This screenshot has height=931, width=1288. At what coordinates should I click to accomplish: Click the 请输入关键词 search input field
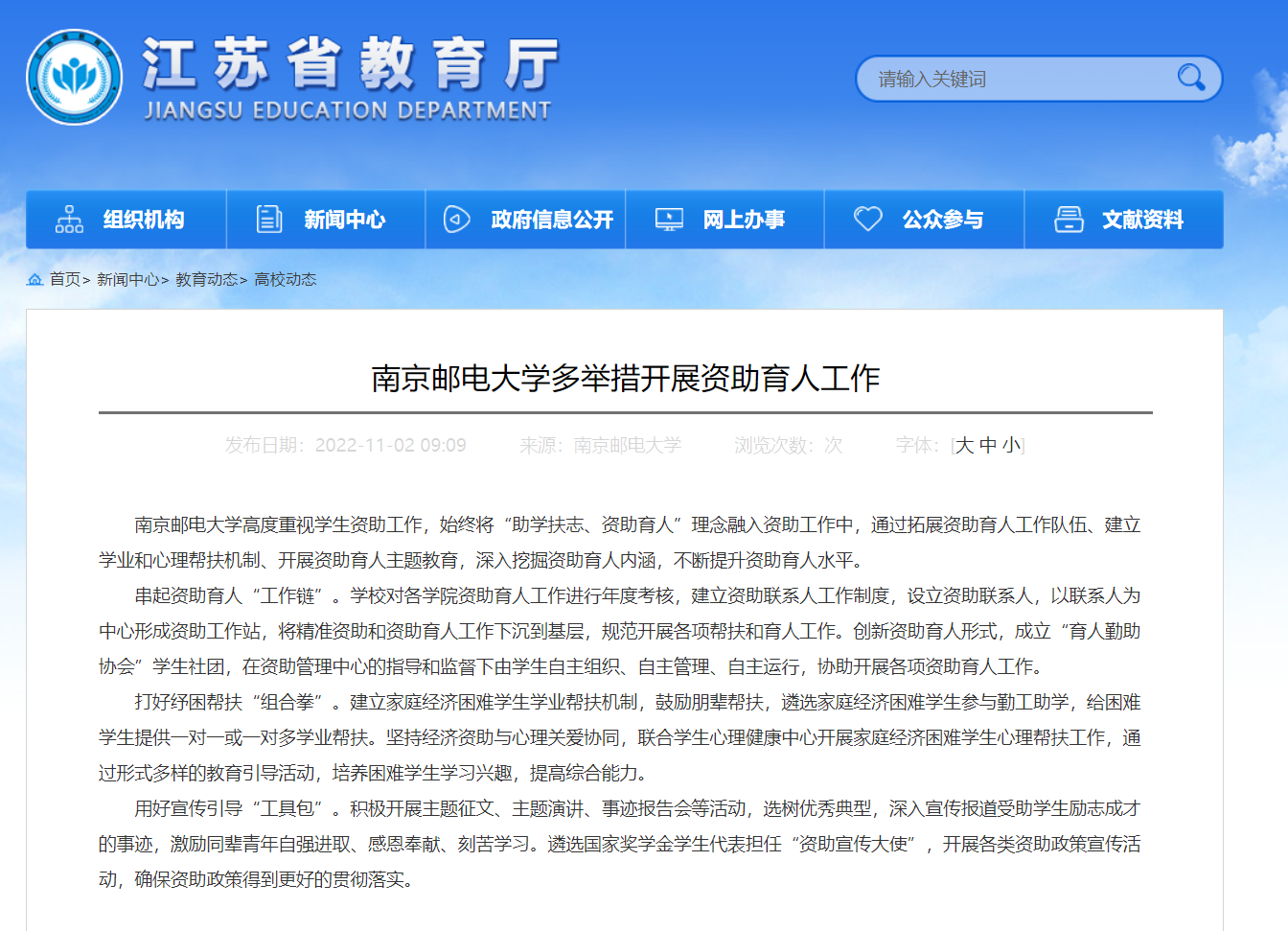pyautogui.click(x=1016, y=79)
